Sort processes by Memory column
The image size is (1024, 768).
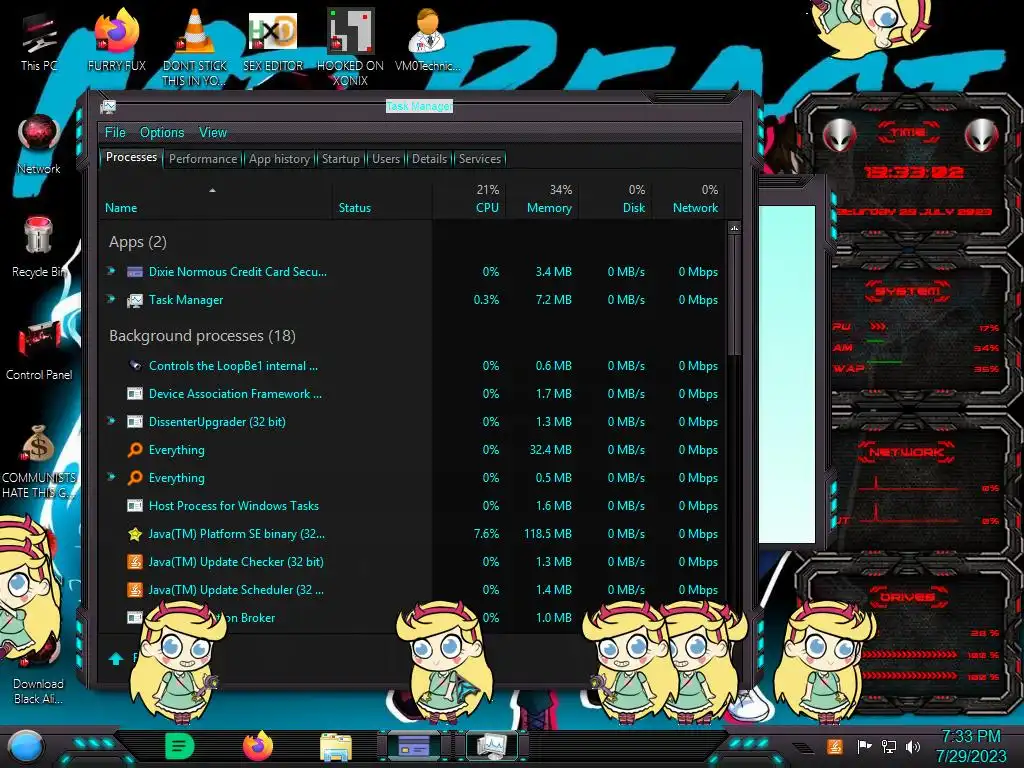(x=542, y=199)
